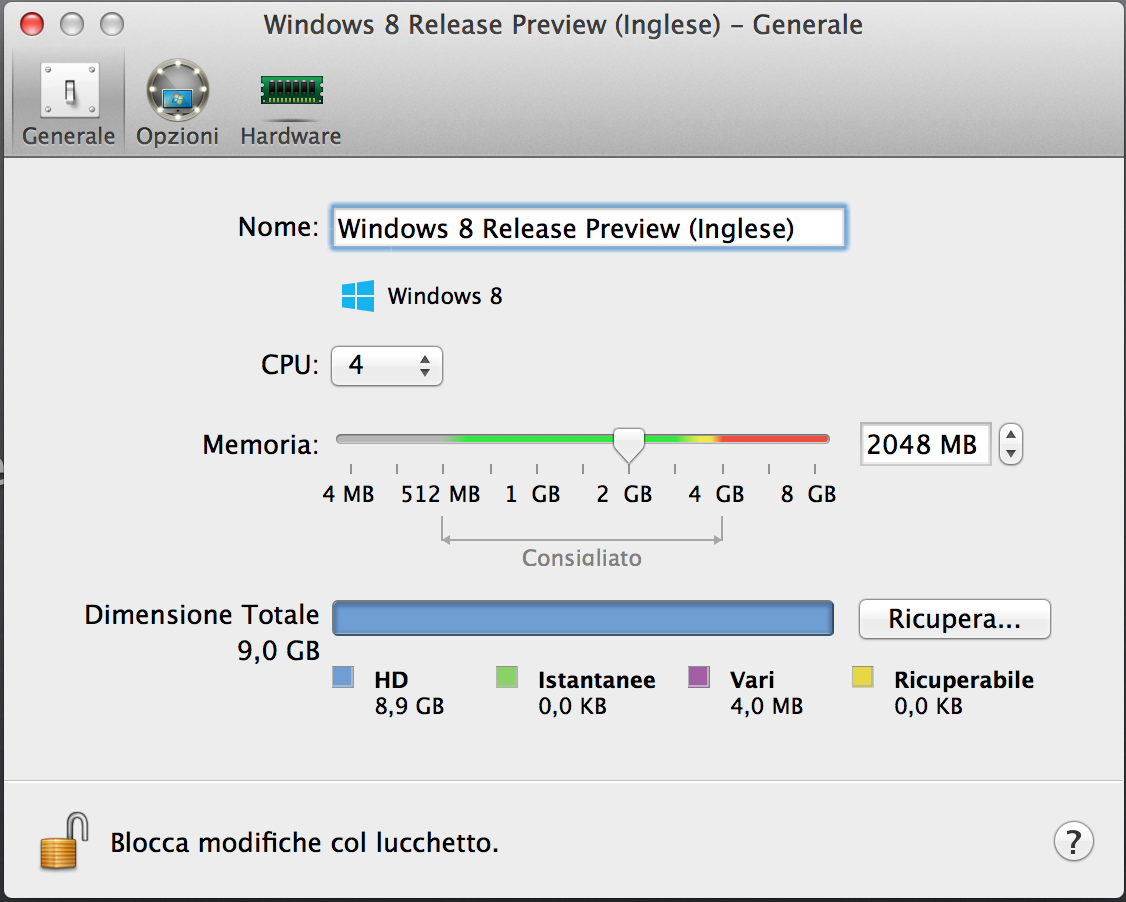The width and height of the screenshot is (1126, 902).
Task: Minimize the window with the yellow button
Action: click(x=73, y=24)
